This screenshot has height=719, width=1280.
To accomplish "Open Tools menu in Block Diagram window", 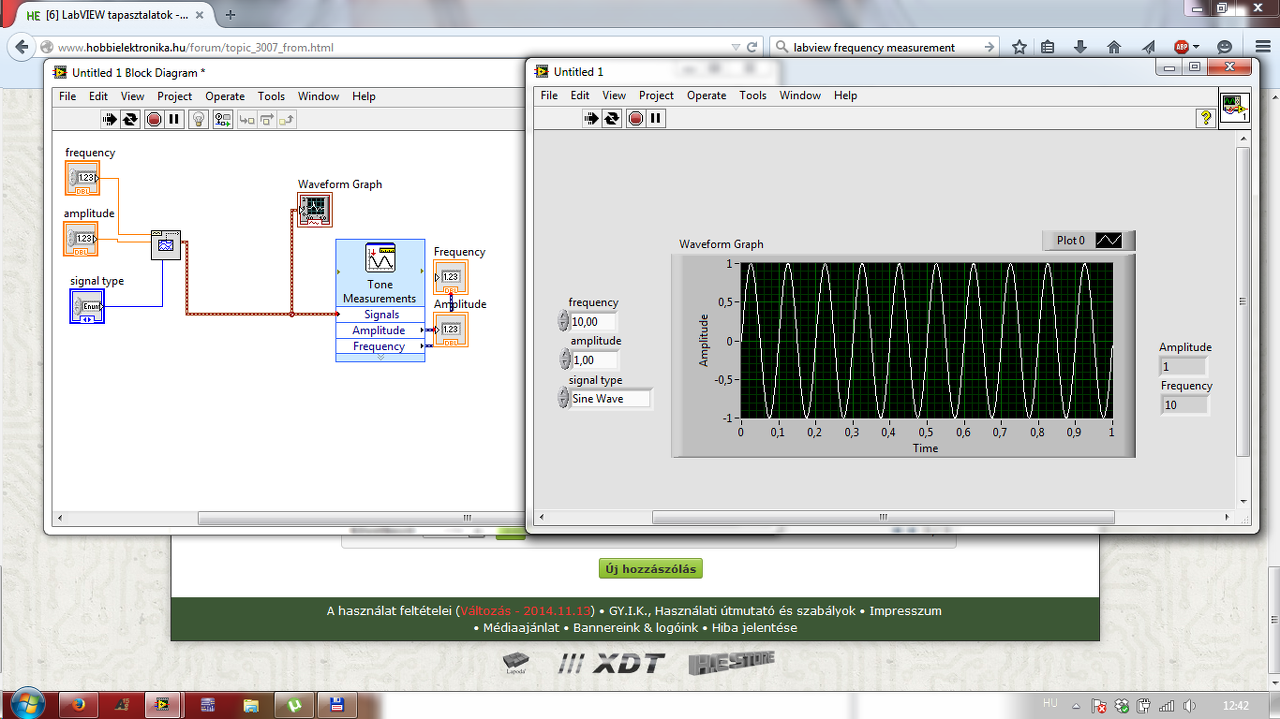I will (x=271, y=96).
